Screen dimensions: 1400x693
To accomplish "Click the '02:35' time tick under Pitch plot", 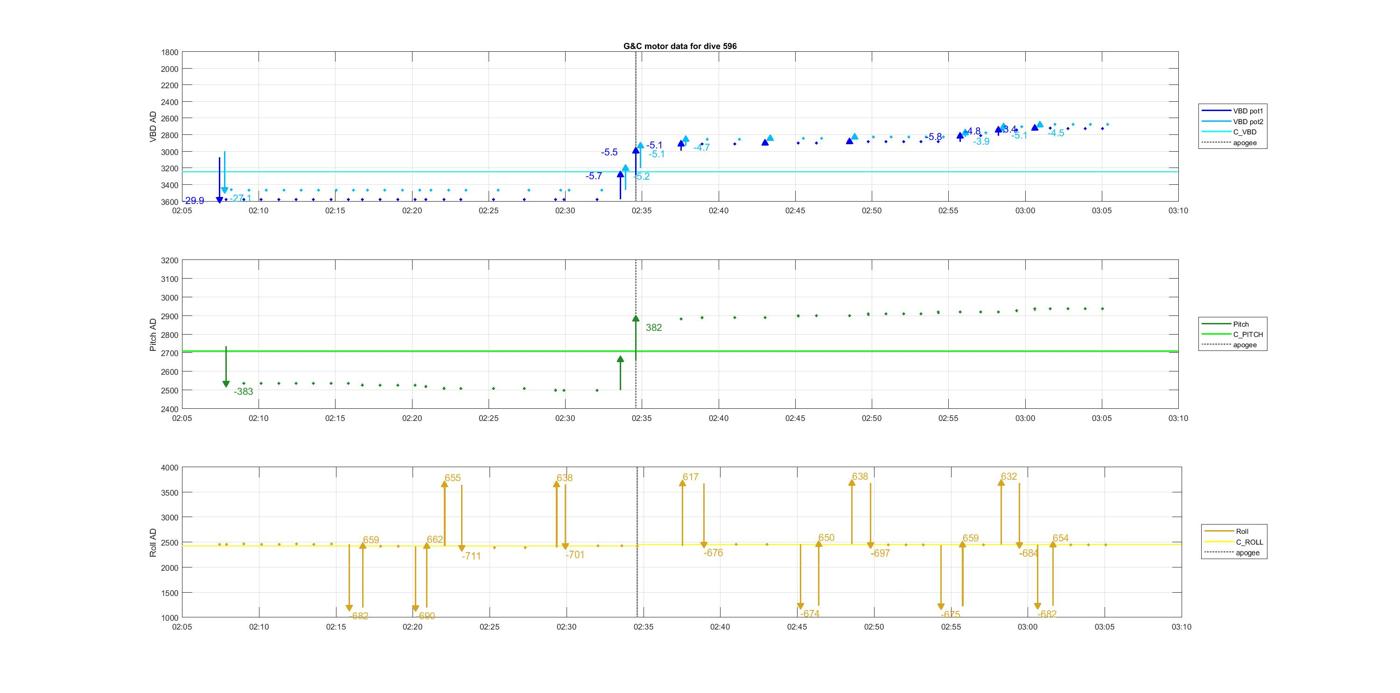I will (x=642, y=418).
